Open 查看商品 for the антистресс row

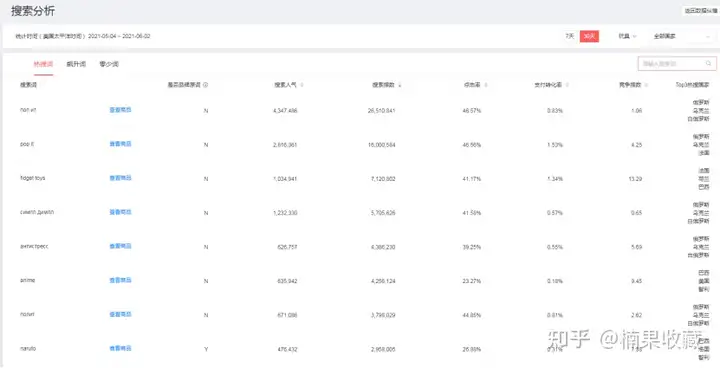(x=120, y=246)
